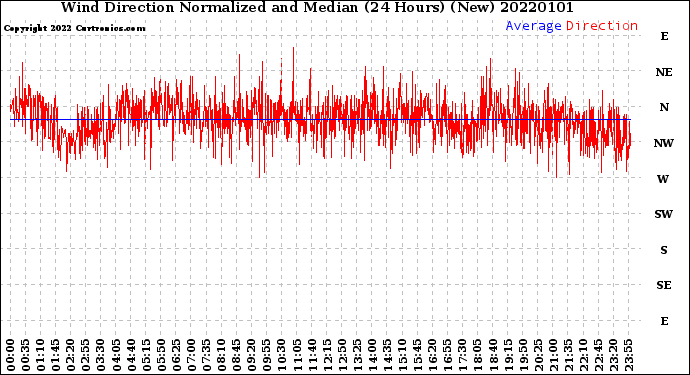
Task: Click the '03:30' time axis label
Action: (101, 355)
